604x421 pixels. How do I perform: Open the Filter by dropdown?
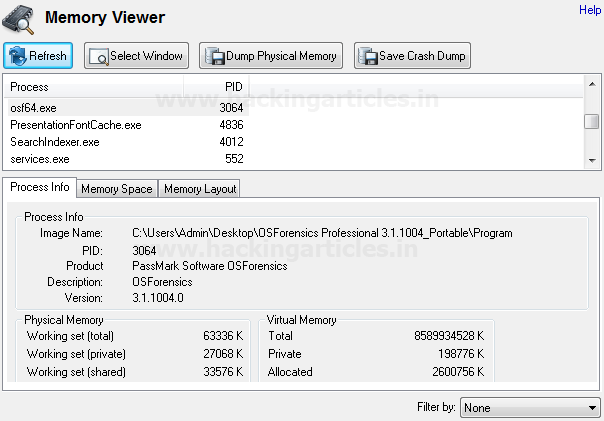point(530,408)
